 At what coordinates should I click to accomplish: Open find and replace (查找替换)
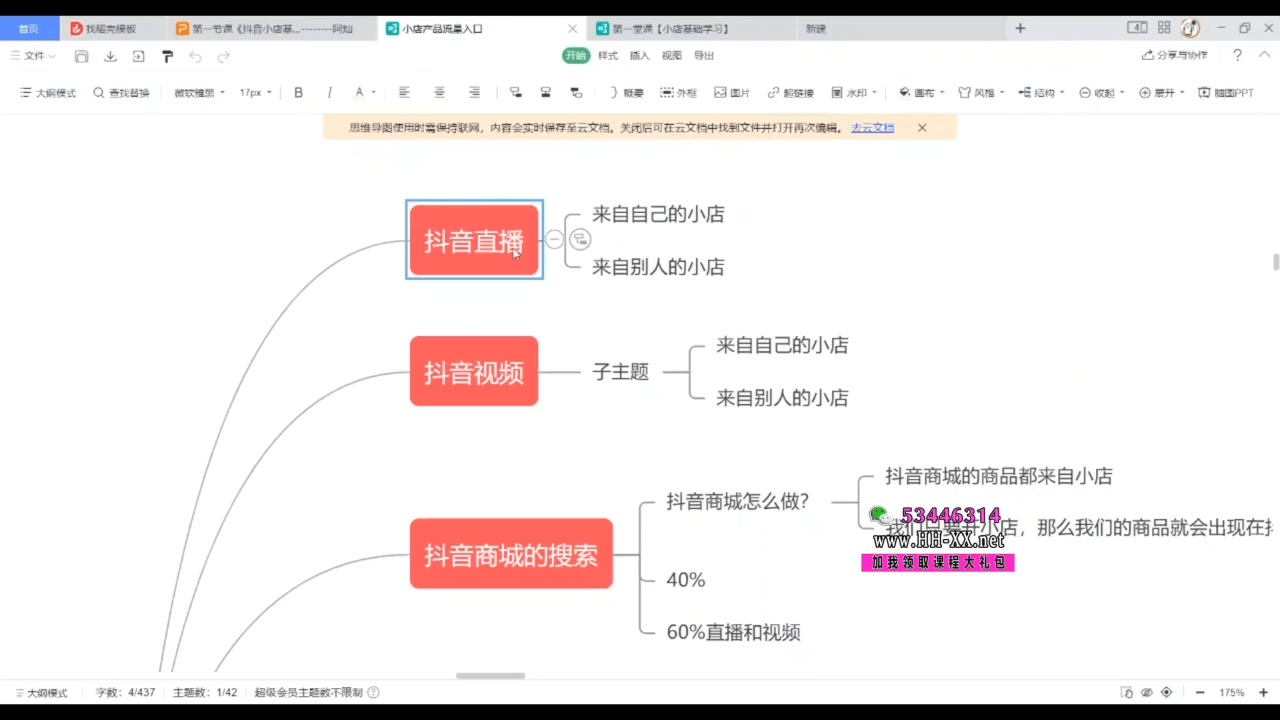click(121, 92)
